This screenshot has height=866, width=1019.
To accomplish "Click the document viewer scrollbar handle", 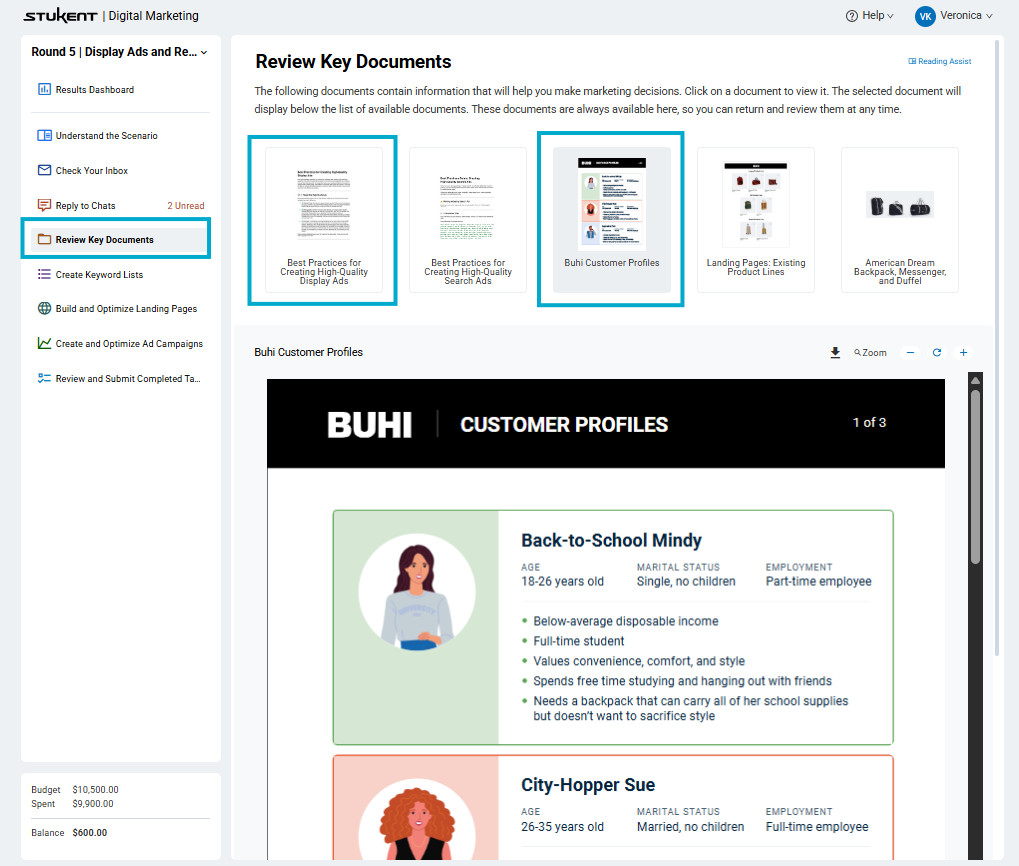I will pyautogui.click(x=975, y=476).
